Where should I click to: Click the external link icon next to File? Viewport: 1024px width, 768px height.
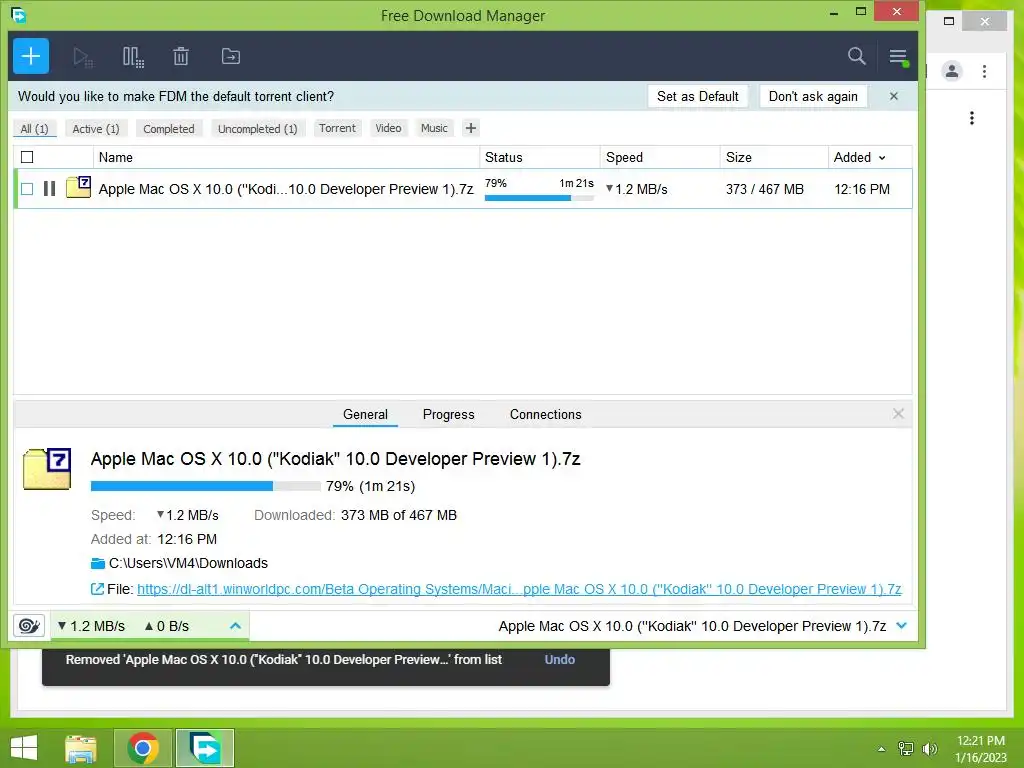97,589
